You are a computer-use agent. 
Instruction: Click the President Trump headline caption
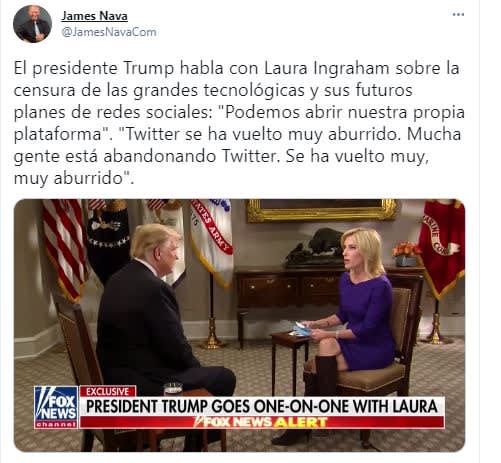pos(262,406)
